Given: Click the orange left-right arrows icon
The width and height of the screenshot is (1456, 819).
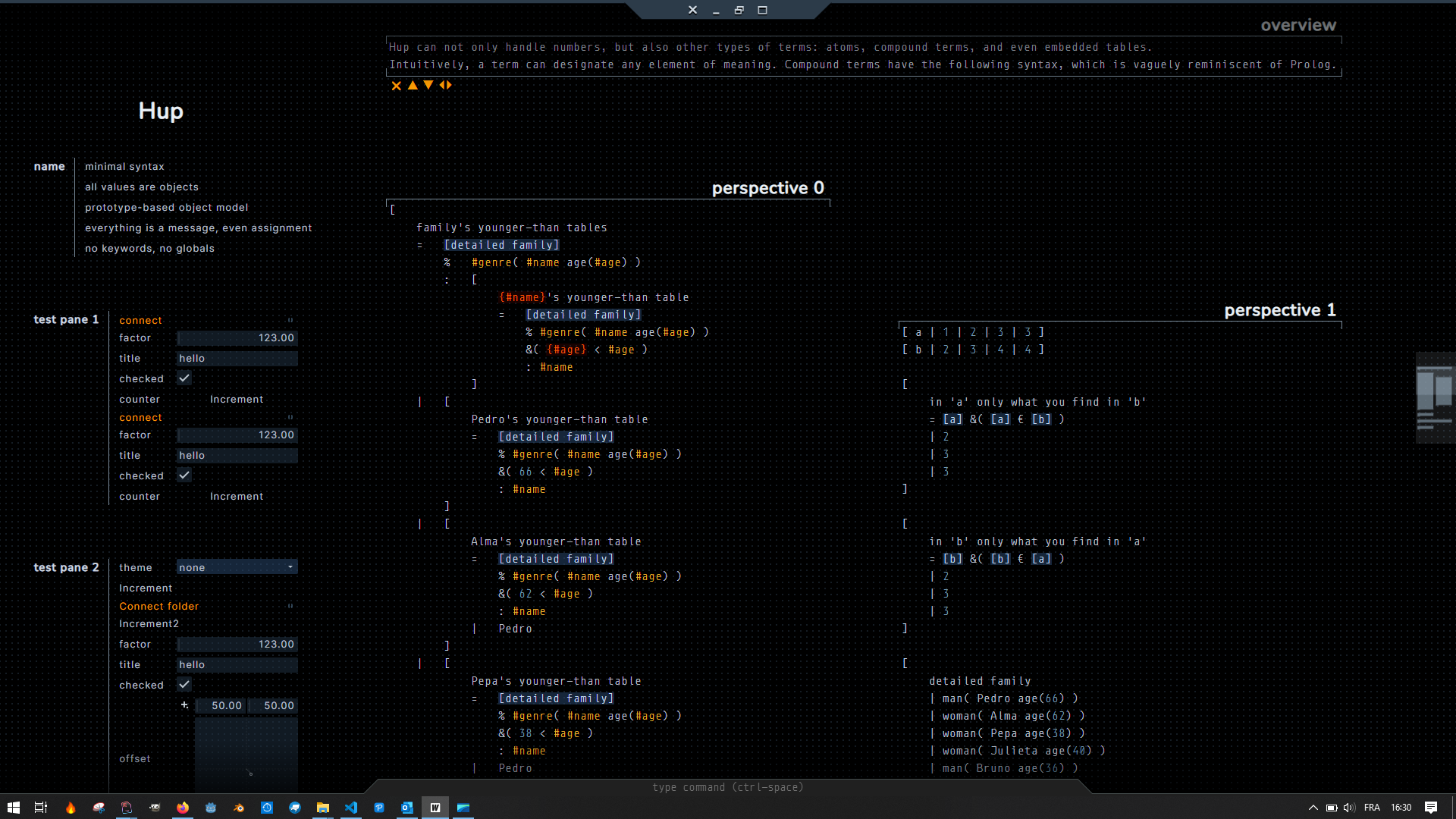Looking at the screenshot, I should click(x=445, y=86).
